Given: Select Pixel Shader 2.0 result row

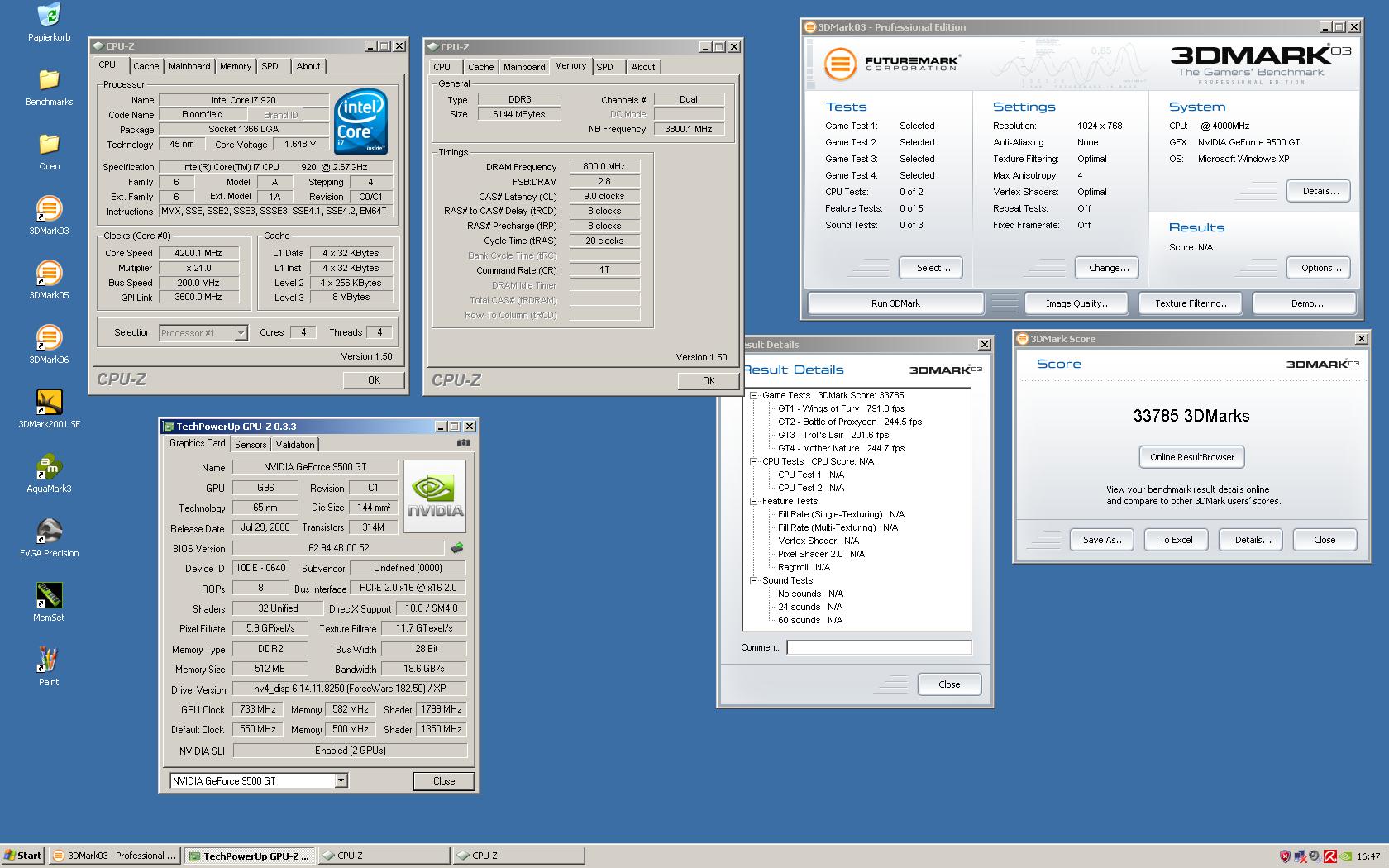Looking at the screenshot, I should pos(821,554).
